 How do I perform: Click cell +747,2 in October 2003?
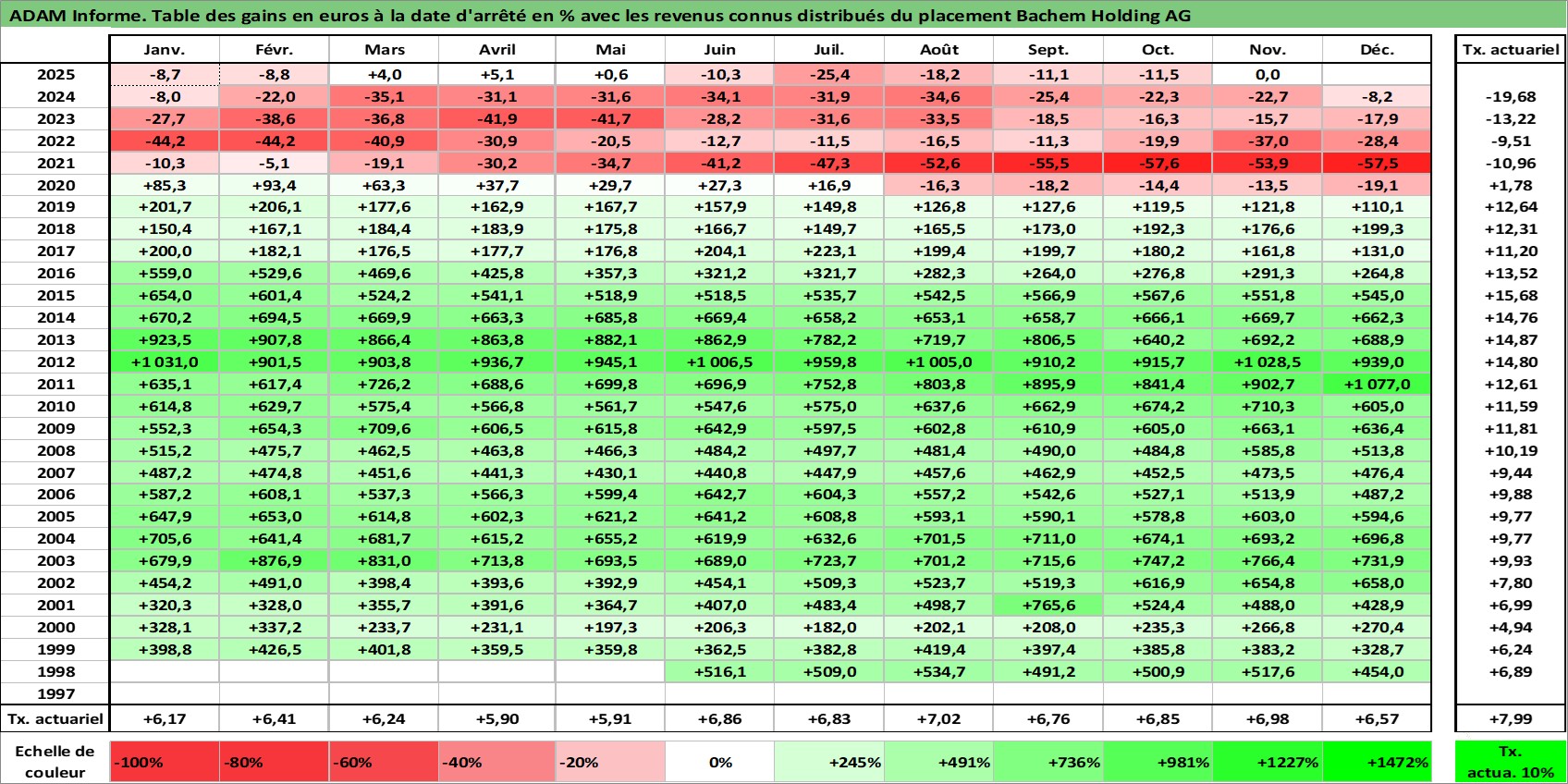click(1158, 561)
